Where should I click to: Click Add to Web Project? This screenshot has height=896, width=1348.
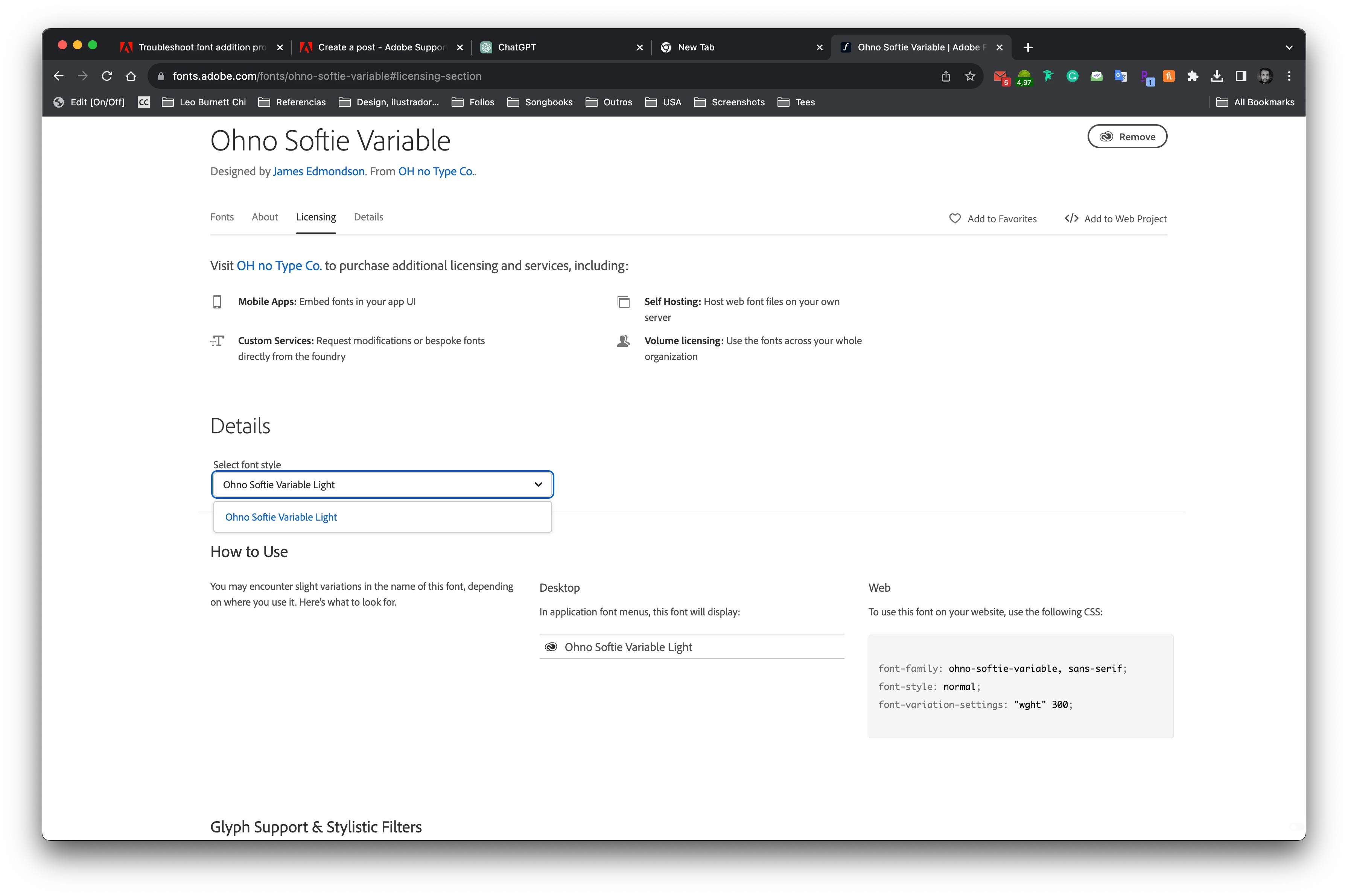[1116, 219]
